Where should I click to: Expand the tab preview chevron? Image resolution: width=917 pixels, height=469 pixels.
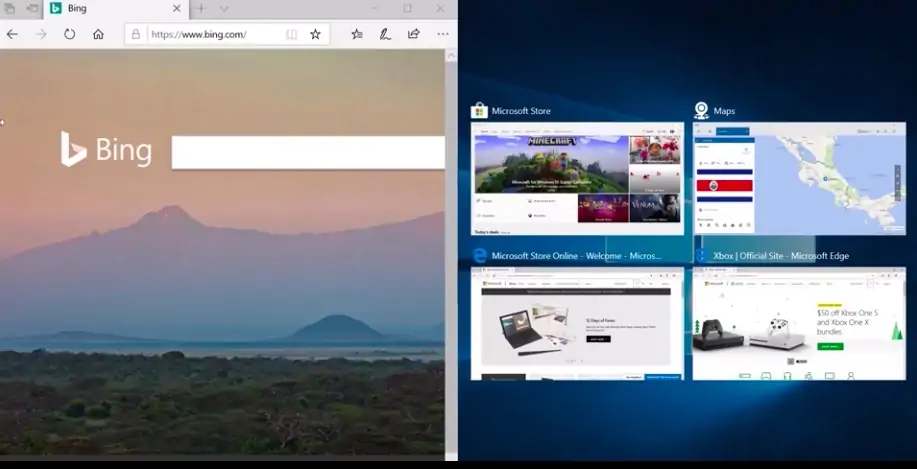coord(224,8)
